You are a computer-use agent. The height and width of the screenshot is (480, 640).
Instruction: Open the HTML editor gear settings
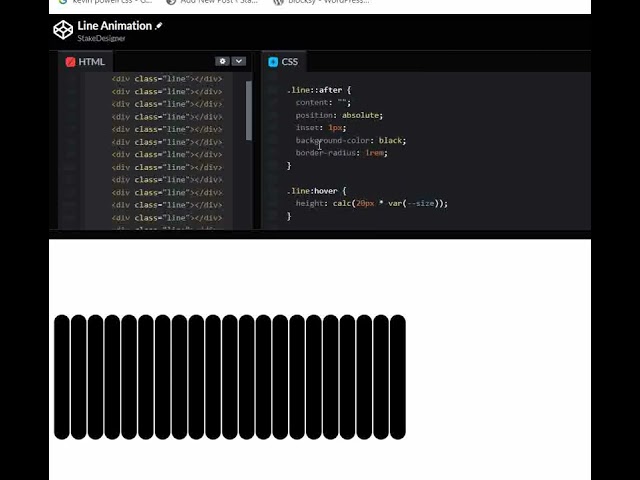pyautogui.click(x=222, y=61)
